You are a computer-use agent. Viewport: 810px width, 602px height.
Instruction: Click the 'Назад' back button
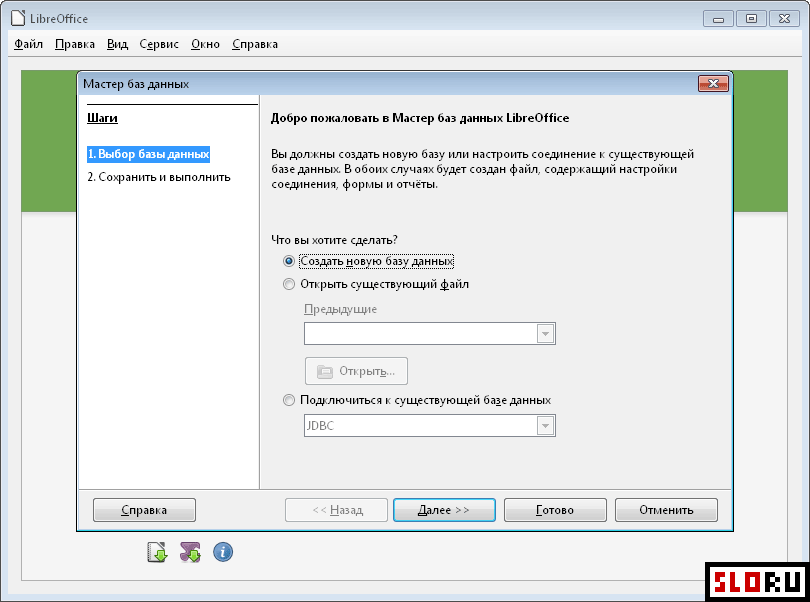pyautogui.click(x=336, y=510)
